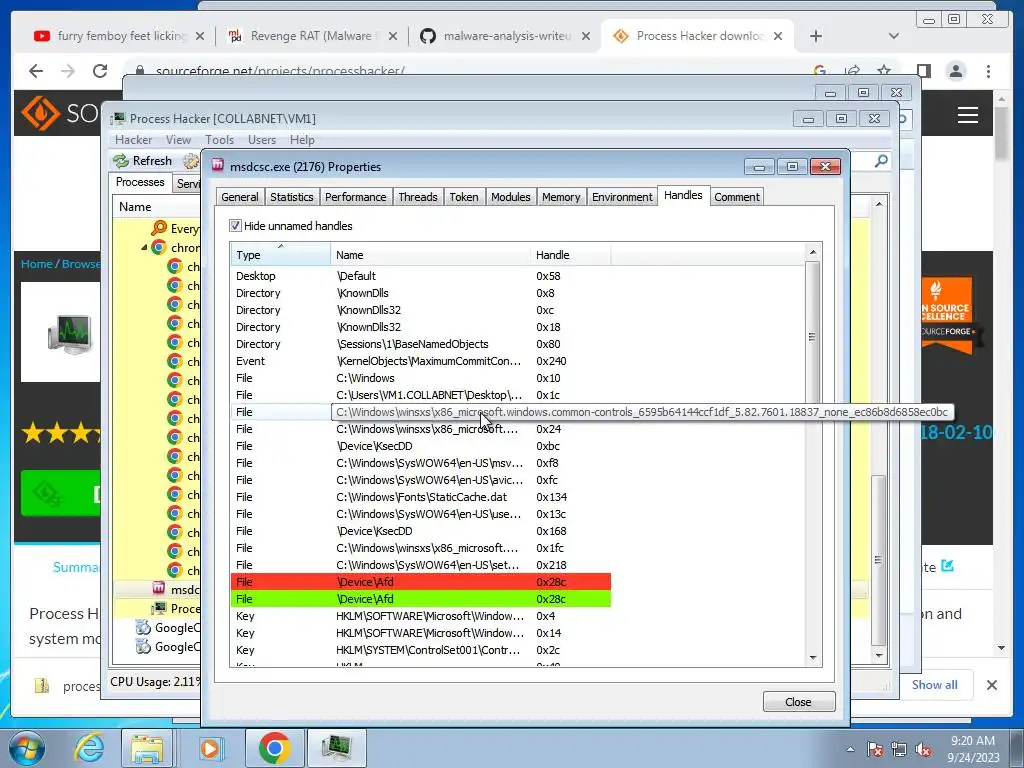
Task: Select the \Sessions\1\BaseNamedObjects row
Action: (x=421, y=344)
